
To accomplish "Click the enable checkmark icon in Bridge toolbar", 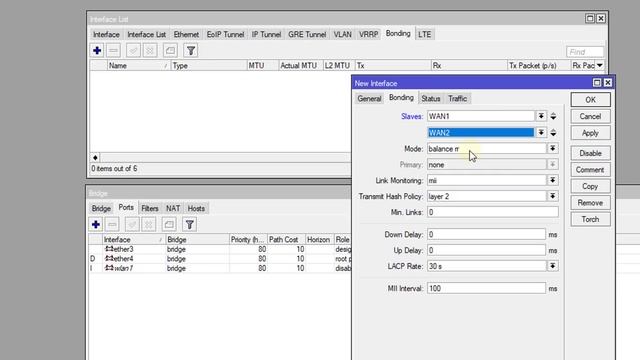I will 132,224.
